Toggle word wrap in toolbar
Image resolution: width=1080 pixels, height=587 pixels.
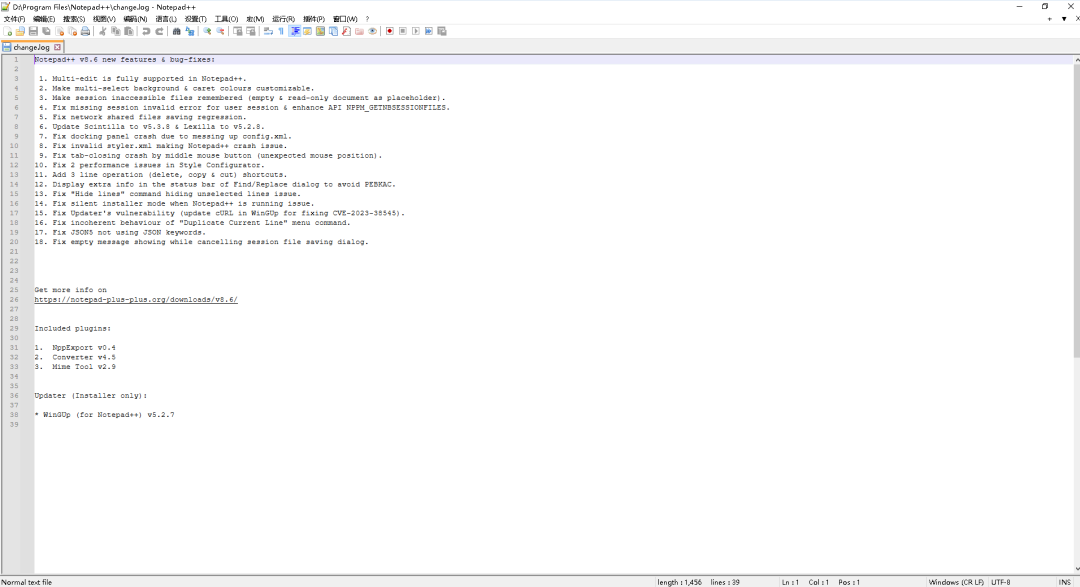point(268,31)
